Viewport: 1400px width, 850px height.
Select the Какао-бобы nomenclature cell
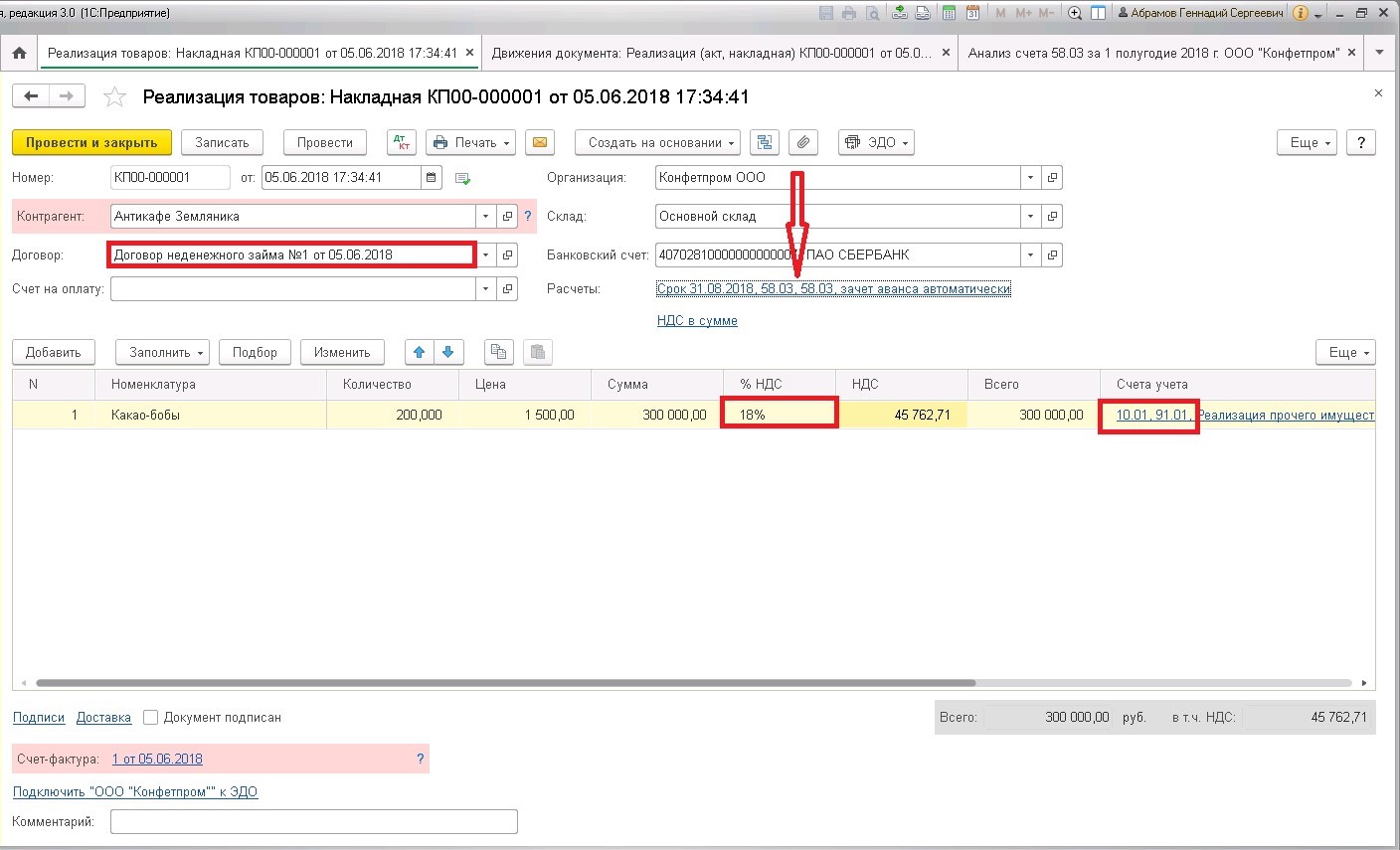coord(211,415)
